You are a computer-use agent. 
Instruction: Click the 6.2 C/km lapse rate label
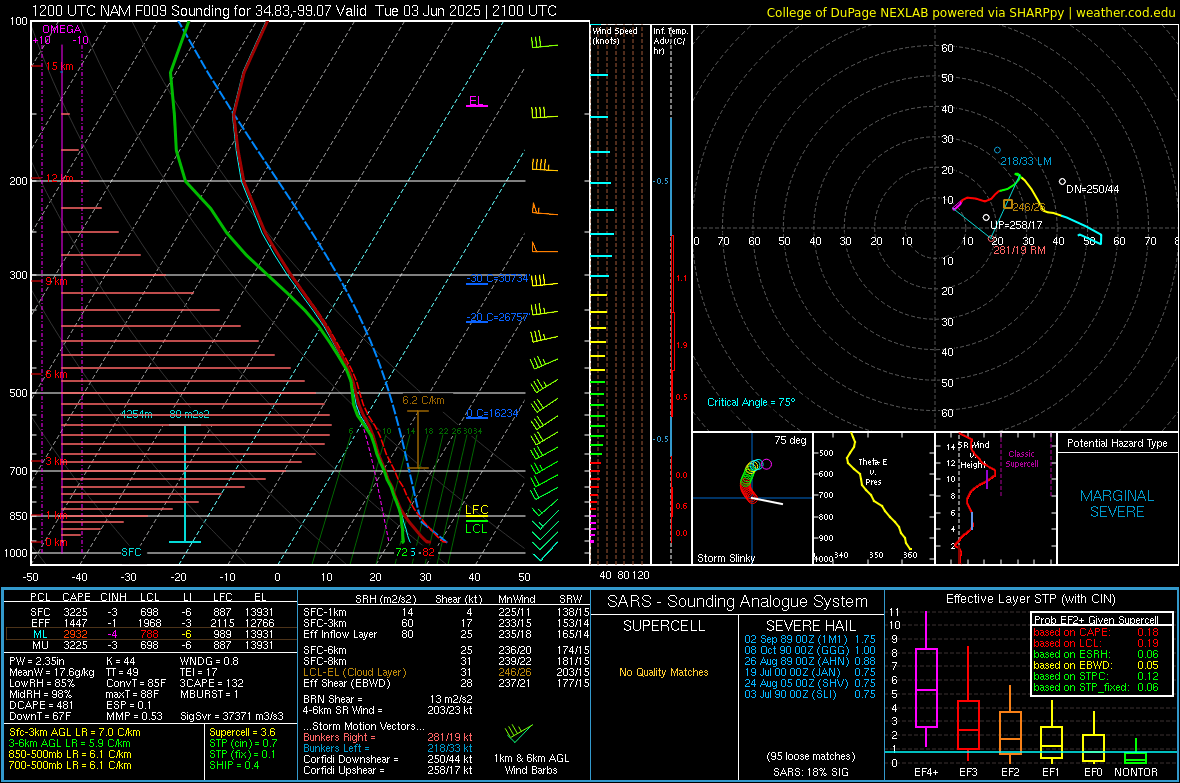(x=423, y=401)
